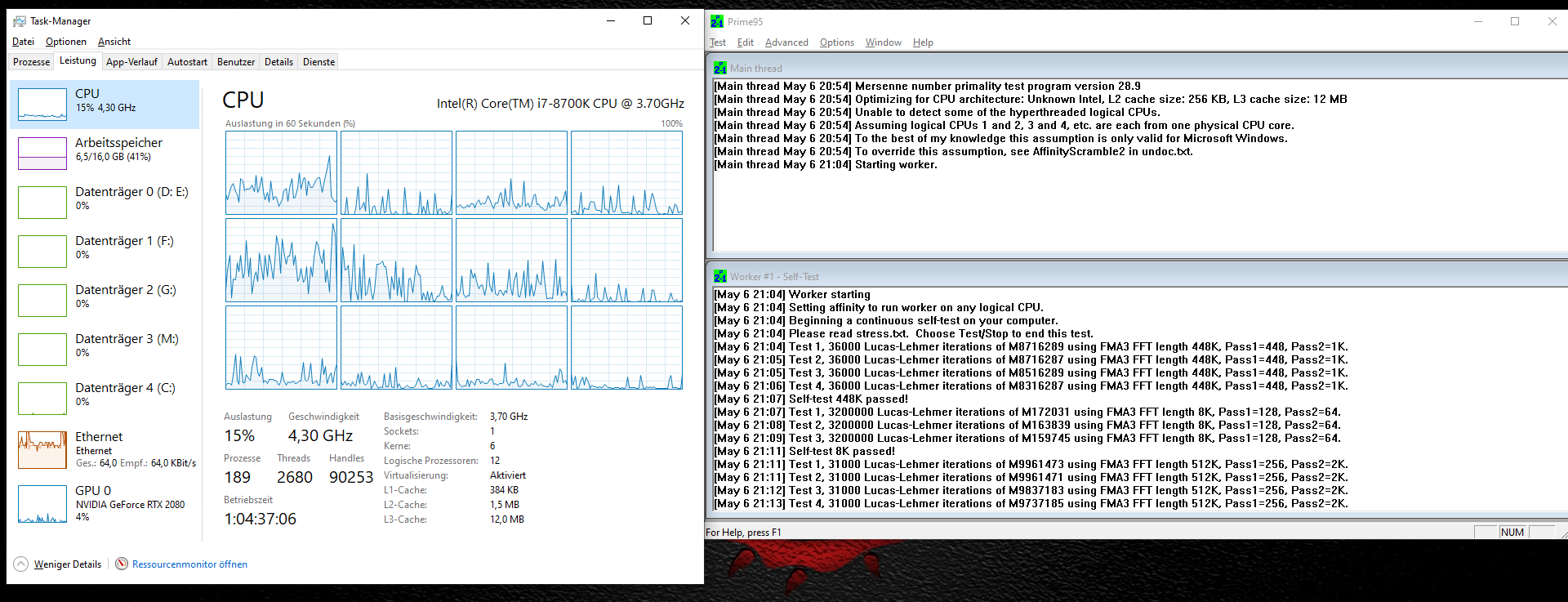
Task: Open the Advanced menu in Prime95
Action: (786, 42)
